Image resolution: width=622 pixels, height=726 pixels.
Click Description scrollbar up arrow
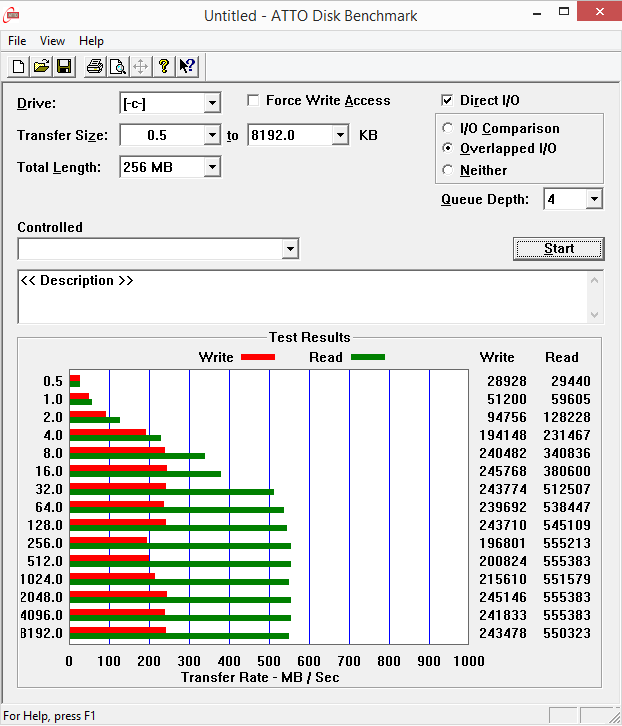point(595,281)
